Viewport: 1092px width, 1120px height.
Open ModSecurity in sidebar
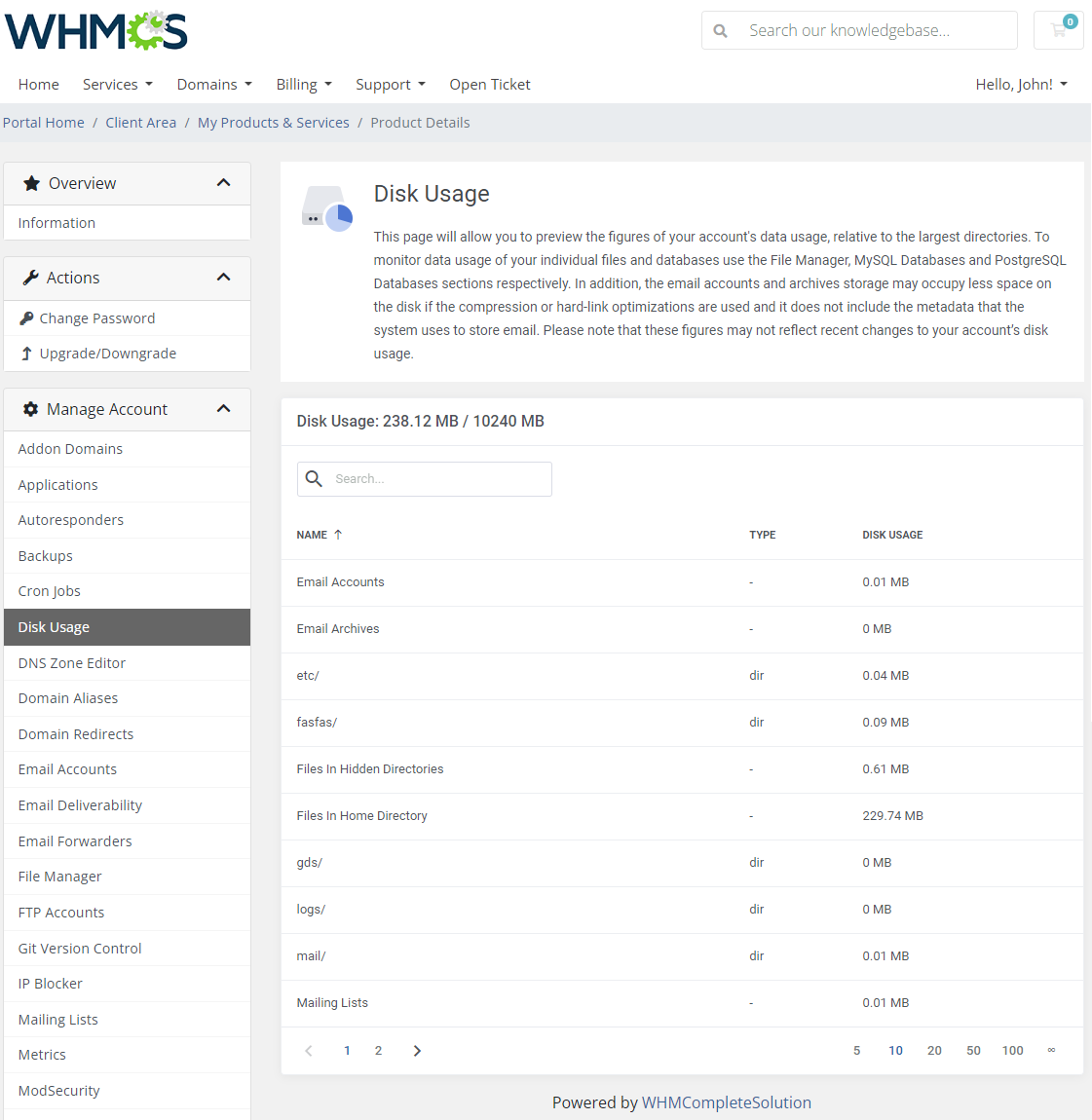(128, 1091)
